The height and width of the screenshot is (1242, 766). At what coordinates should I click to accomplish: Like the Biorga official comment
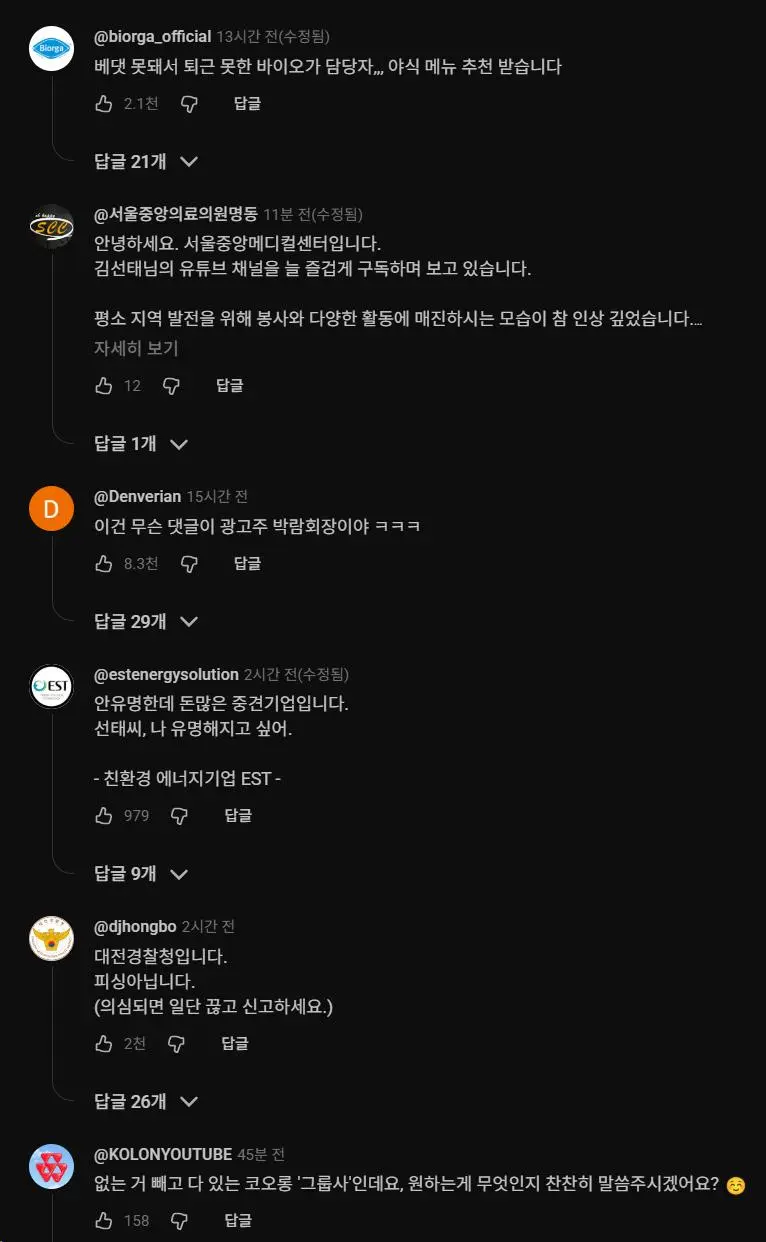[x=103, y=103]
